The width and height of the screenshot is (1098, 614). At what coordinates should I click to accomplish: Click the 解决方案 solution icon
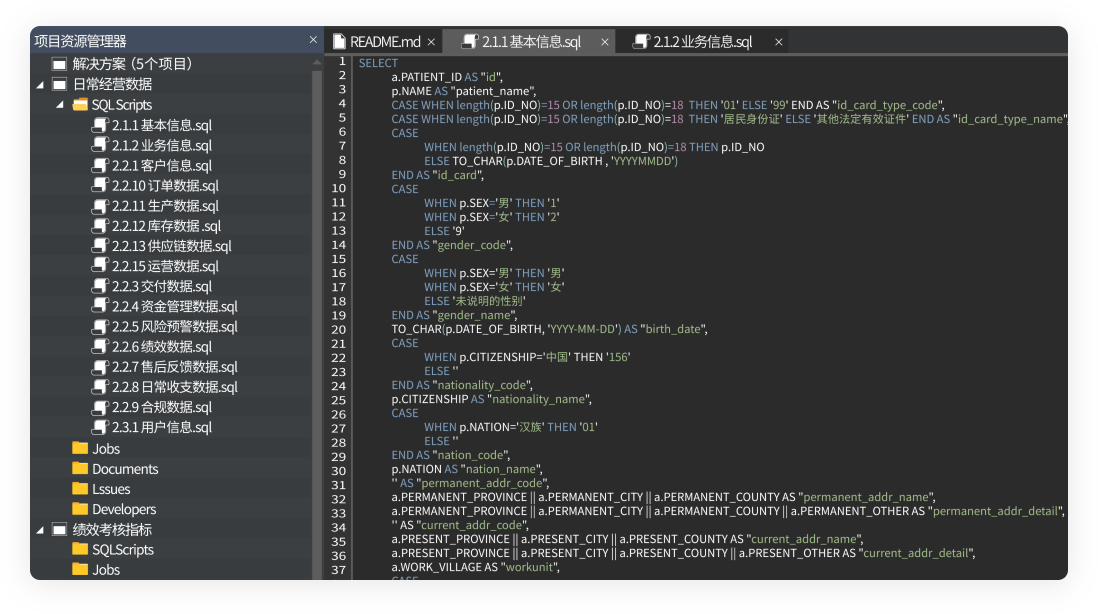pyautogui.click(x=59, y=64)
